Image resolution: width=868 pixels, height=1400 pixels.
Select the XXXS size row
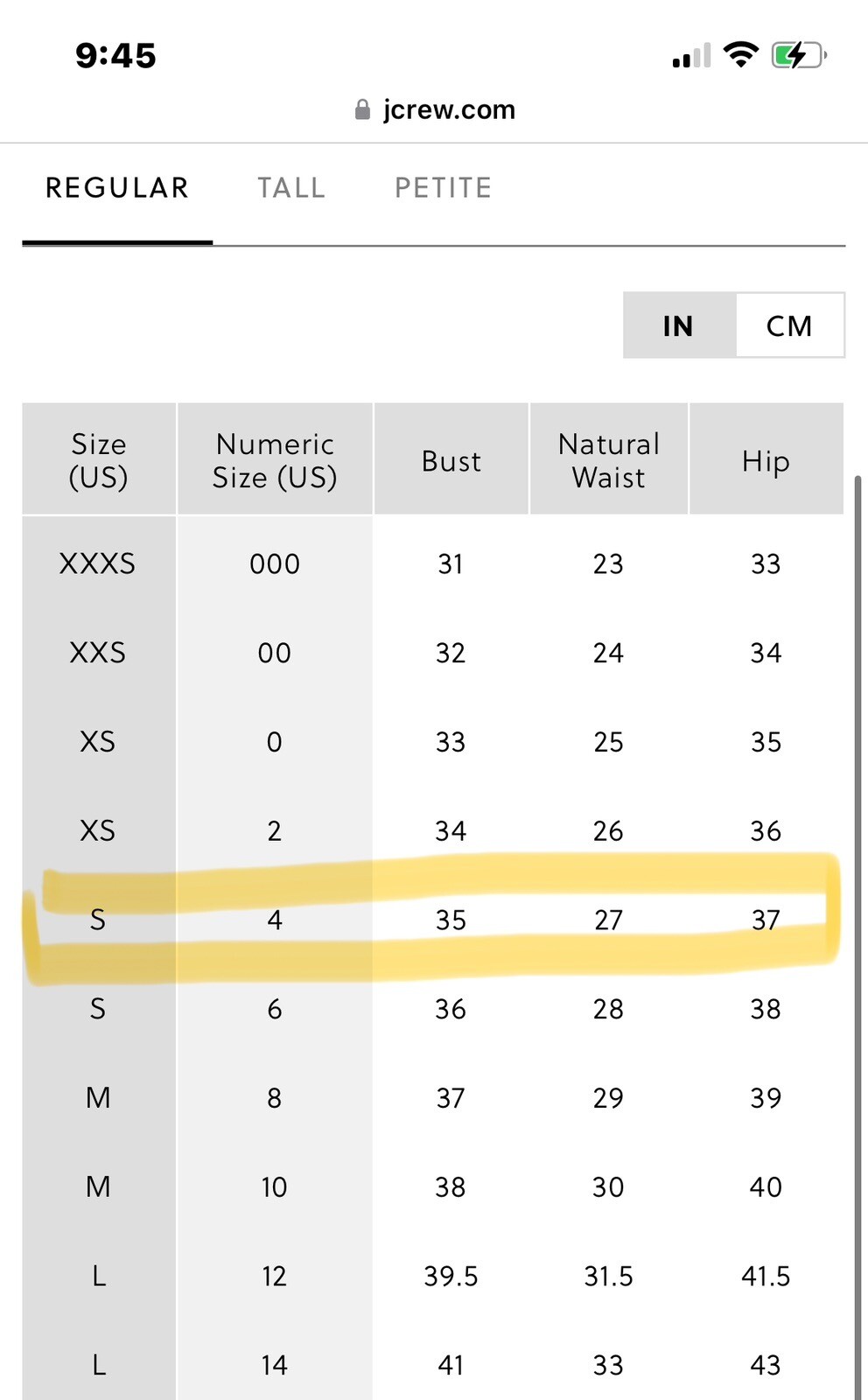tap(433, 563)
